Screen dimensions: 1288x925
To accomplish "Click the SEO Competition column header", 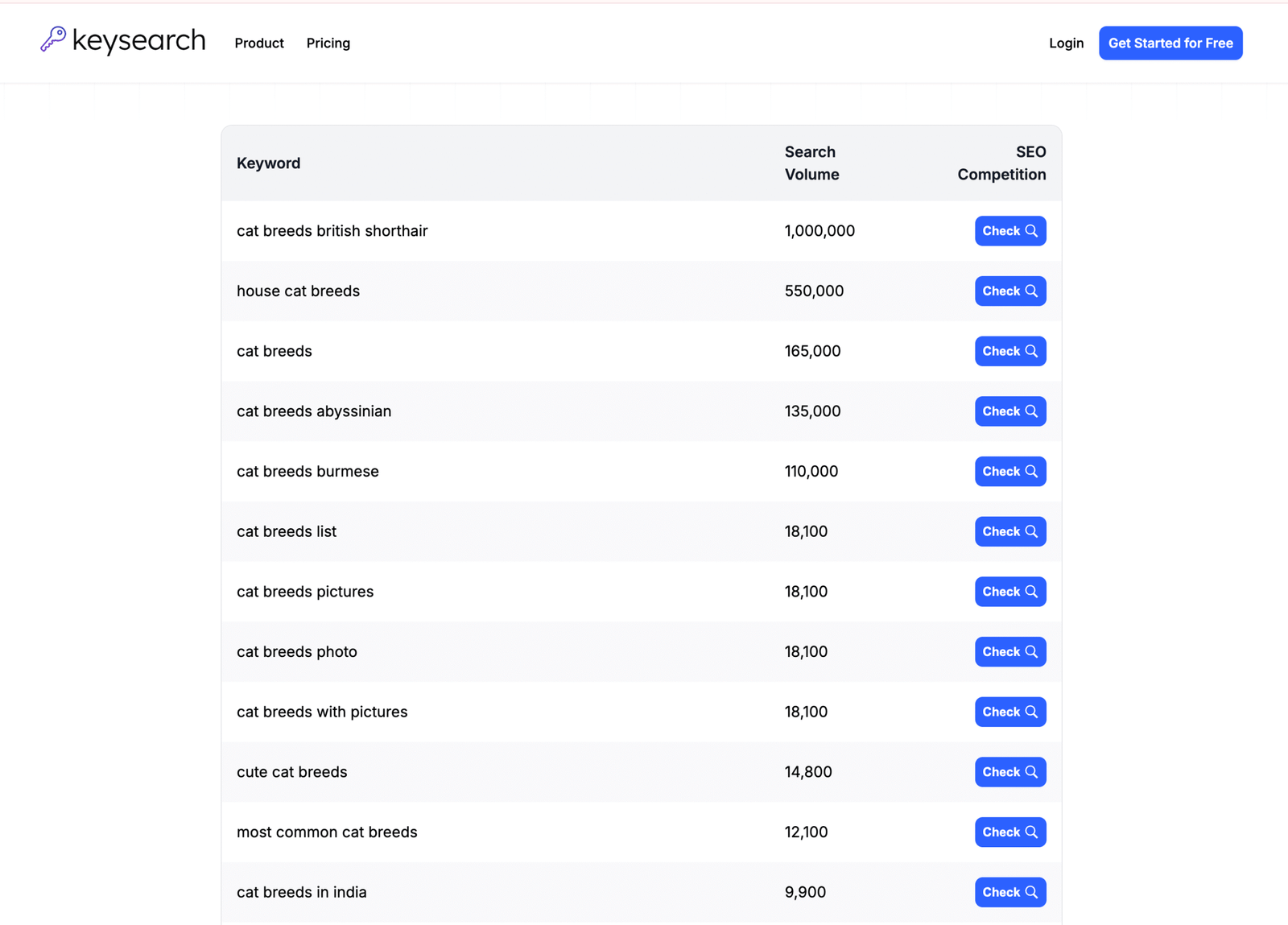I will coord(1001,163).
